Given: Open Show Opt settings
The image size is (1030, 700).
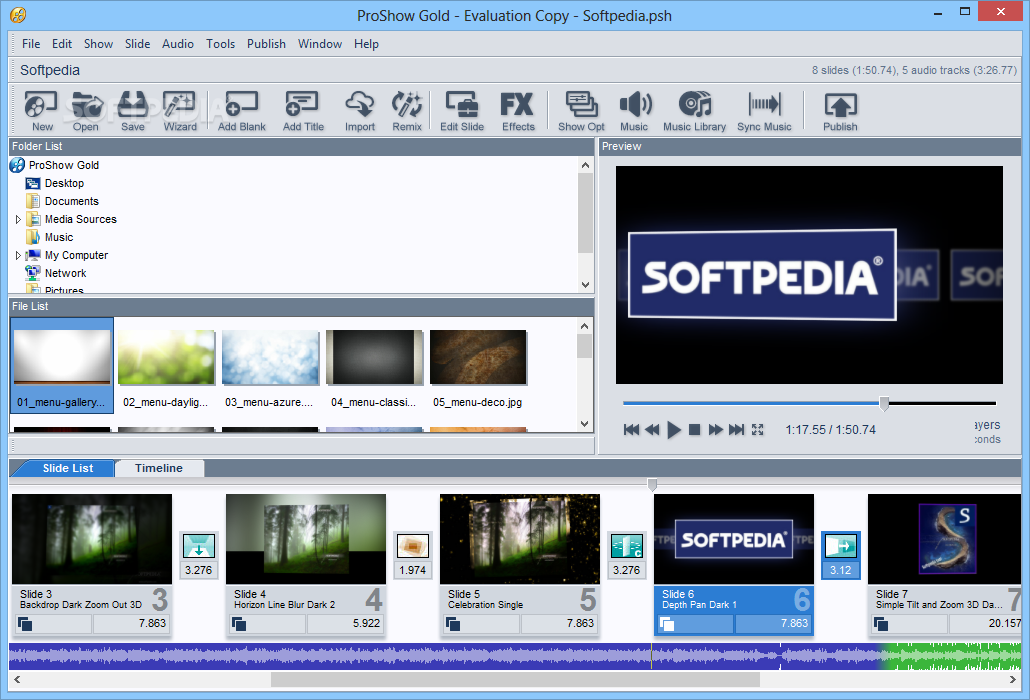Looking at the screenshot, I should (581, 112).
